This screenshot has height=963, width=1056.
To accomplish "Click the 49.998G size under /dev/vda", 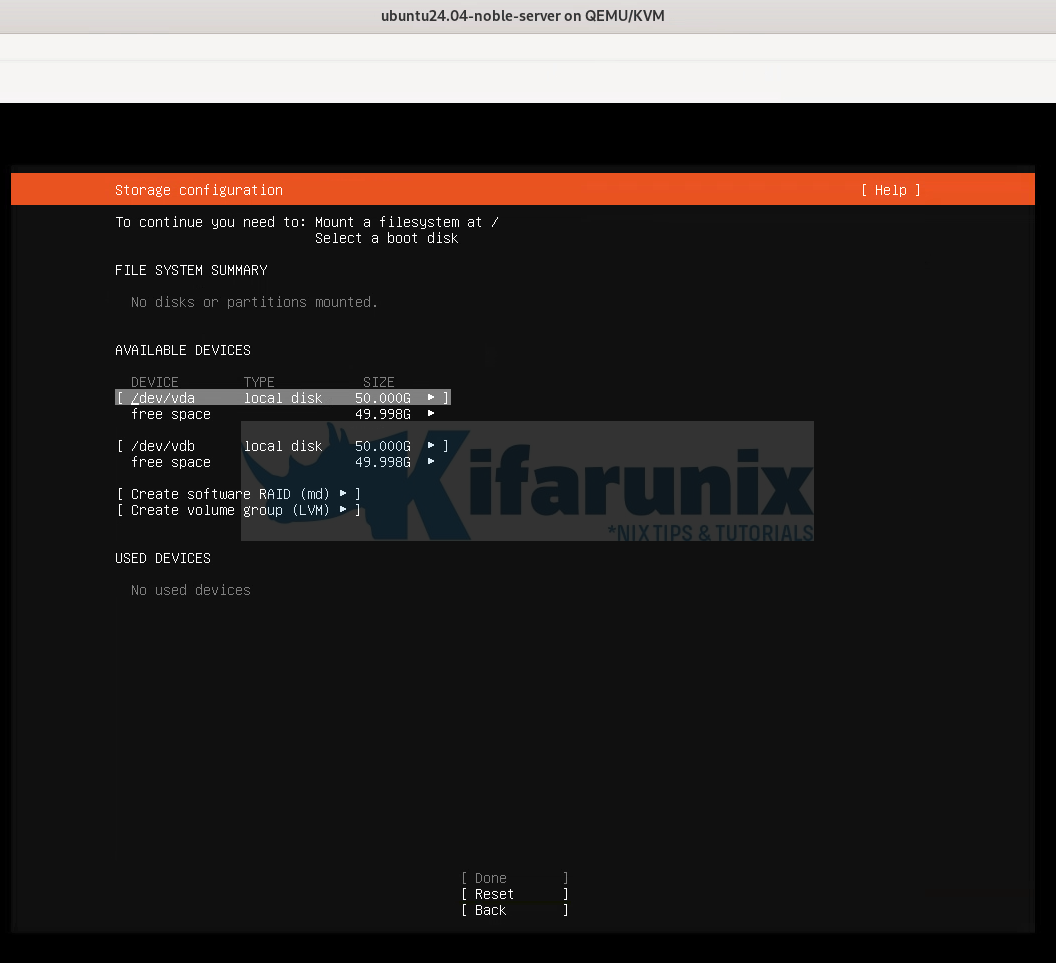I will (x=383, y=414).
